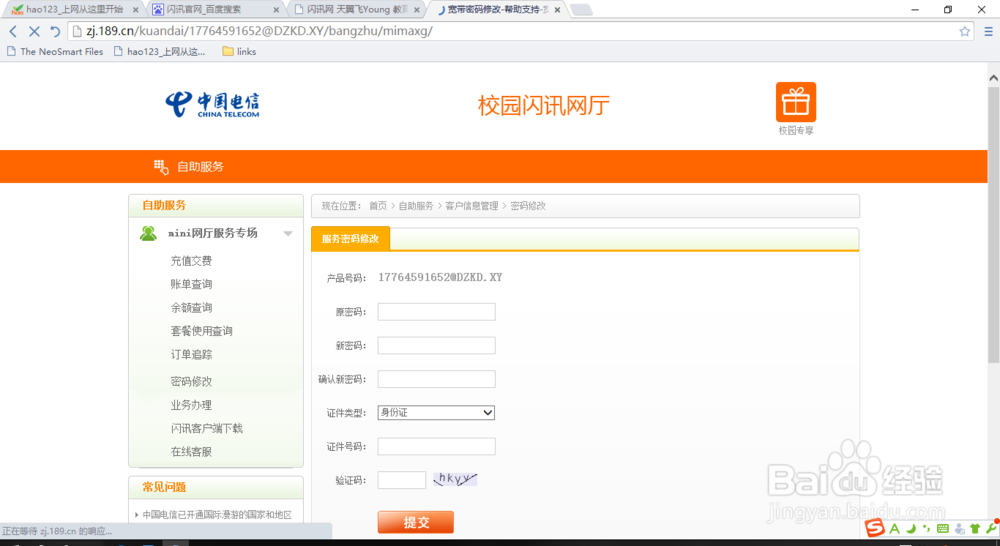Focus the 证件号码 input field
This screenshot has height=546, width=1000.
(x=436, y=446)
